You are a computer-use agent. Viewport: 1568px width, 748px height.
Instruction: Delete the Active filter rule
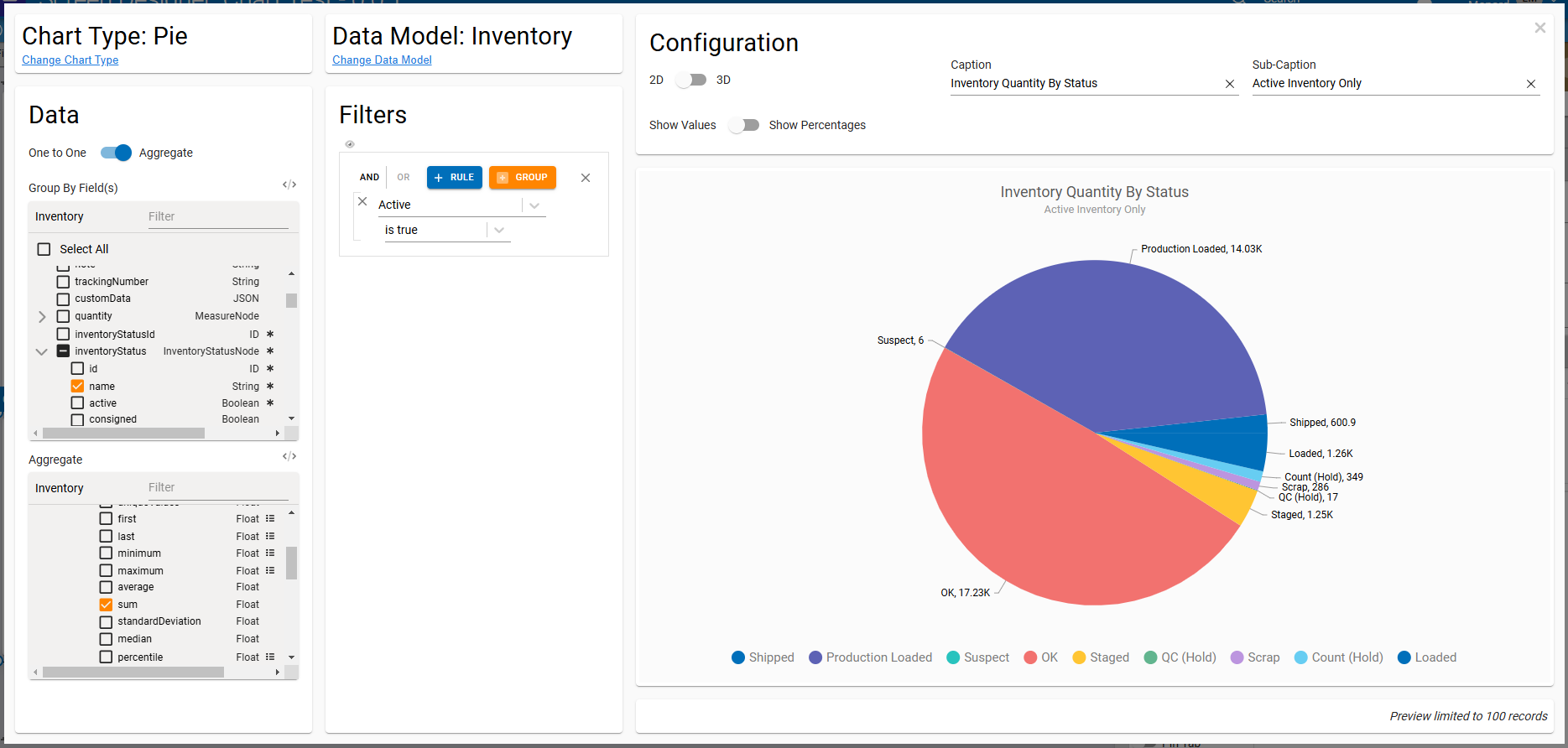(362, 201)
